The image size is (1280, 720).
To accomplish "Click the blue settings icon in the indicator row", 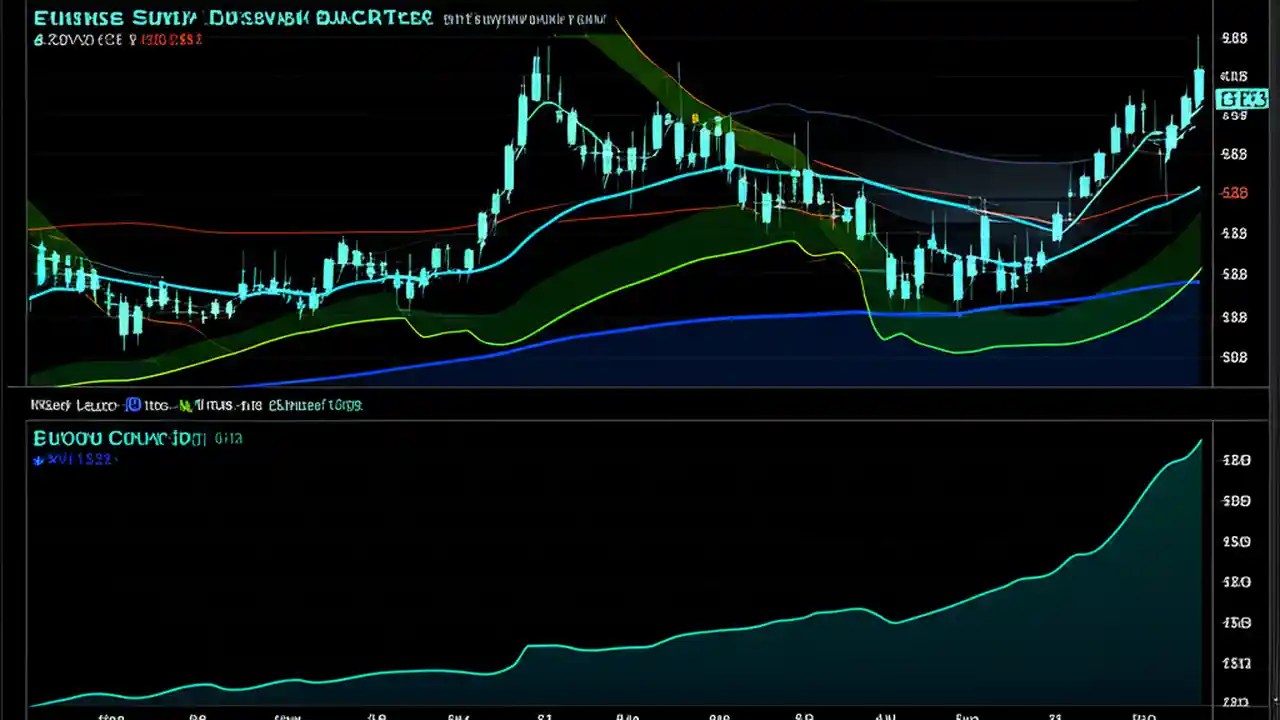I will [x=132, y=404].
